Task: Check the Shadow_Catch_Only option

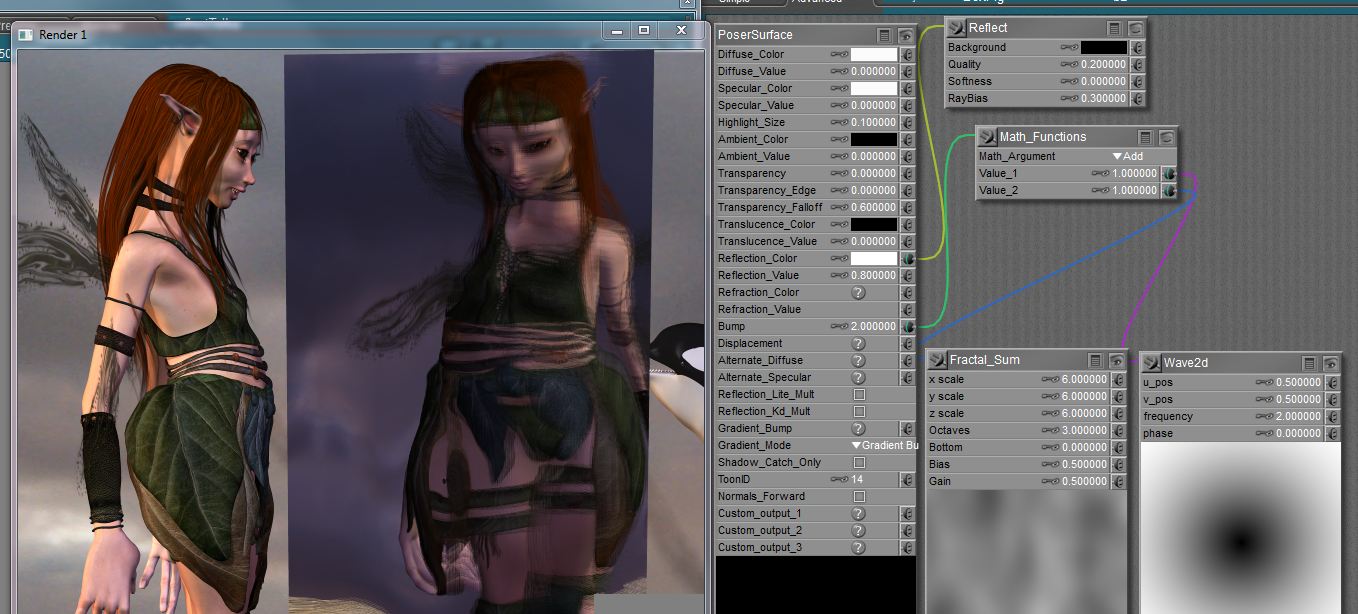Action: coord(859,462)
